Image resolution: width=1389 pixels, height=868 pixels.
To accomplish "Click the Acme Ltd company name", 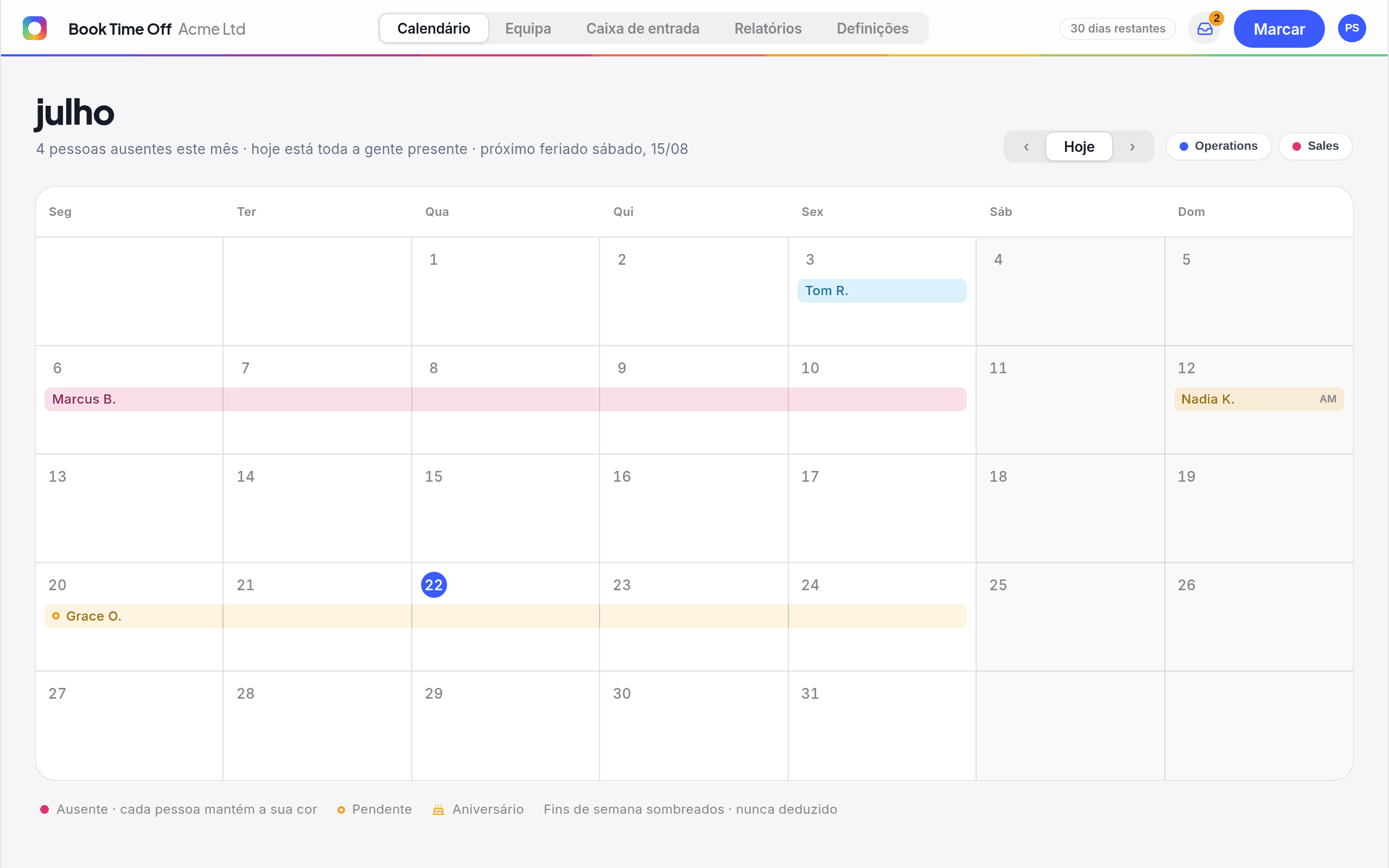I will click(212, 29).
